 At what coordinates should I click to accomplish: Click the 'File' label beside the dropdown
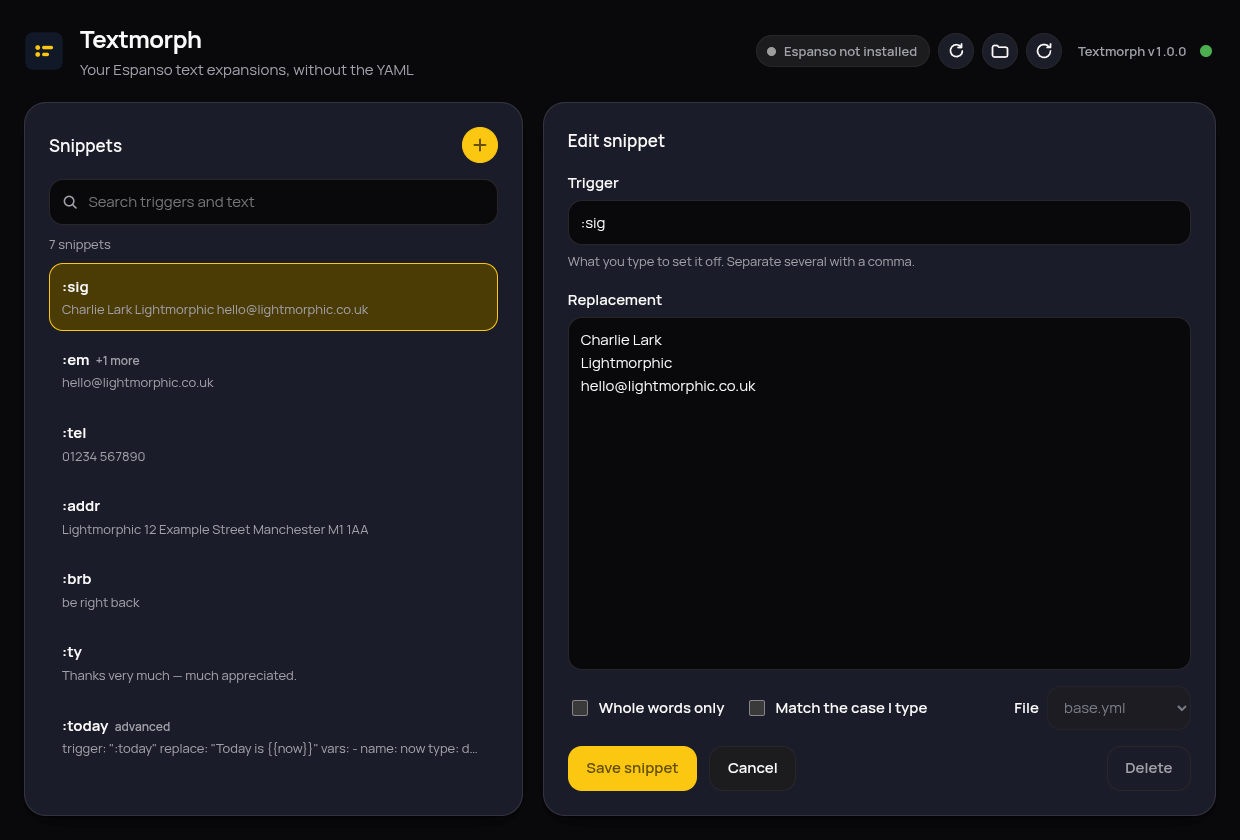click(x=1026, y=708)
